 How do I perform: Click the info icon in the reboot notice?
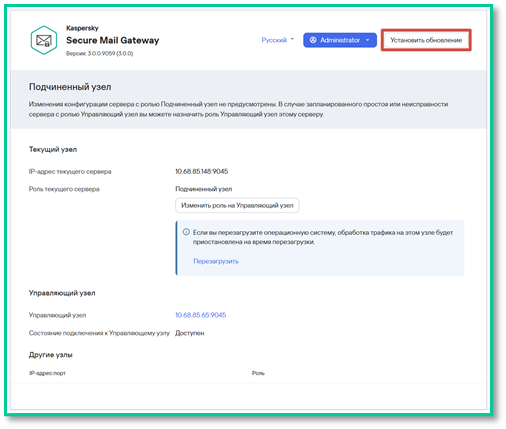tap(186, 232)
